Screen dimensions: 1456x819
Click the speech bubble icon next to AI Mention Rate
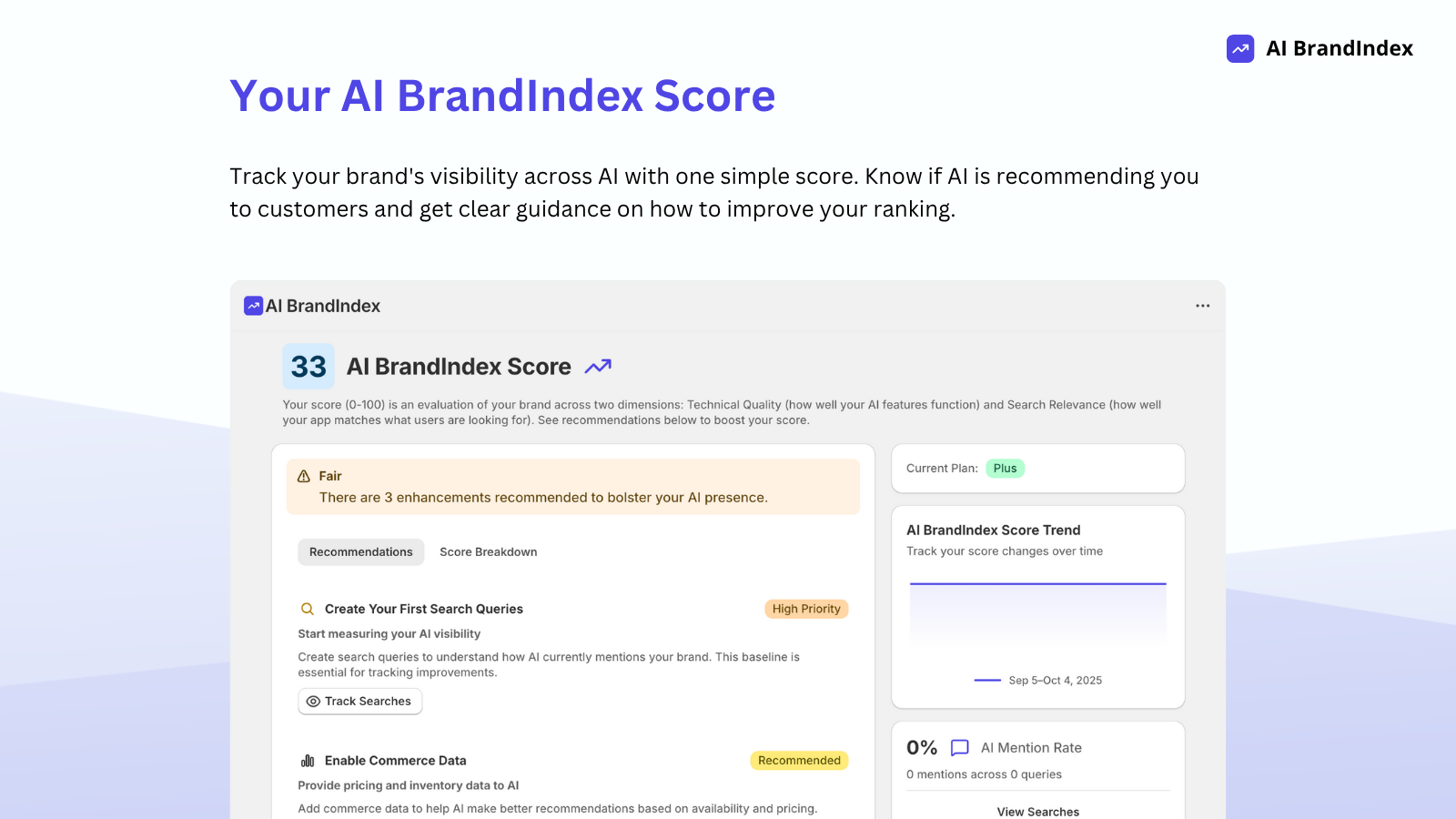click(x=960, y=747)
